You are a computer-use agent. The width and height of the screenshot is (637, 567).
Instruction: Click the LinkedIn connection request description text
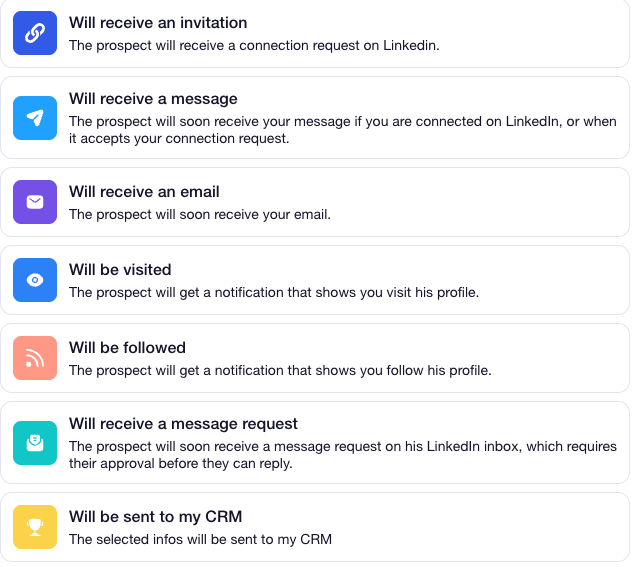254,45
